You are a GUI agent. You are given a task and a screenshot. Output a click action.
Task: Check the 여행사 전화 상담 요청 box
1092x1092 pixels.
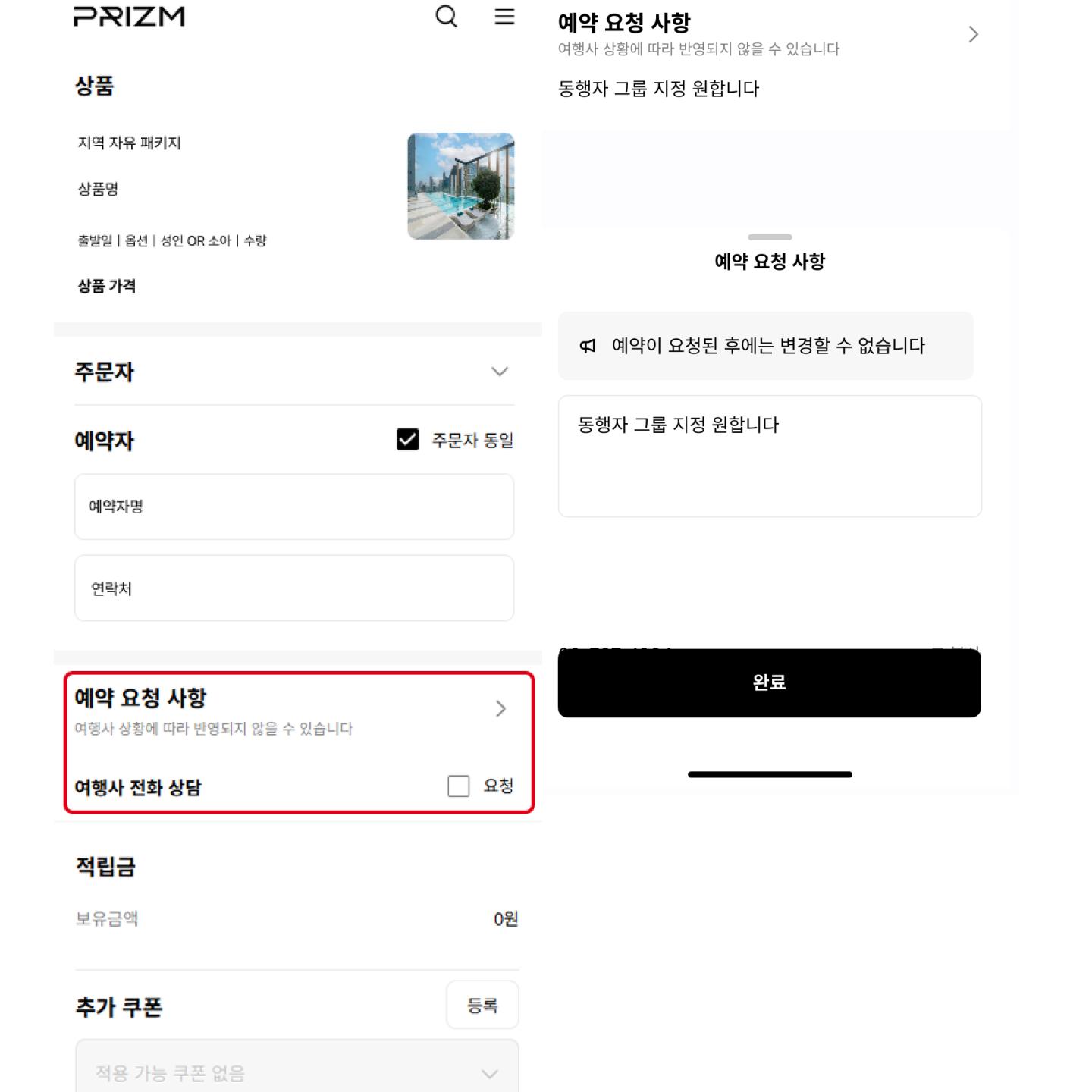point(459,786)
